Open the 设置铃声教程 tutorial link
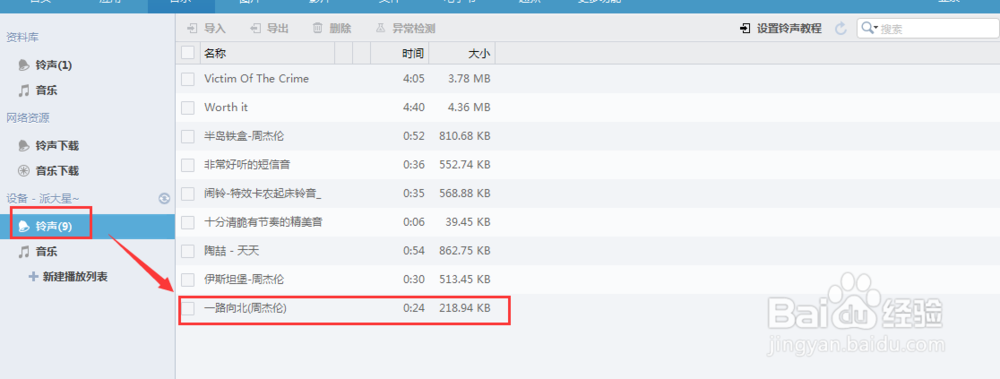 coord(781,28)
